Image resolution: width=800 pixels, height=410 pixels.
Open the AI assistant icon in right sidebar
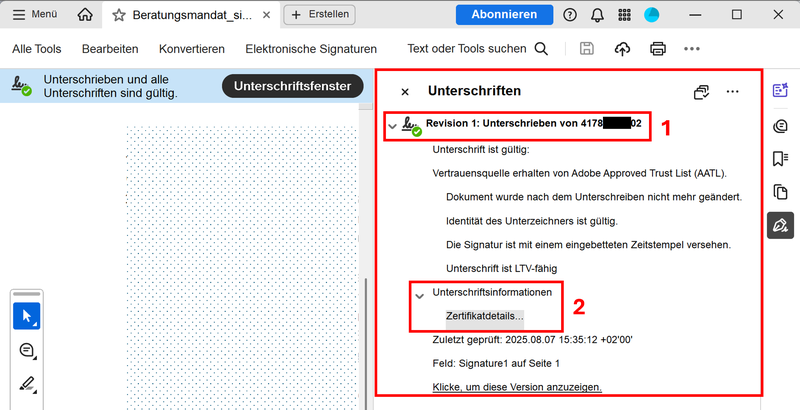point(780,90)
